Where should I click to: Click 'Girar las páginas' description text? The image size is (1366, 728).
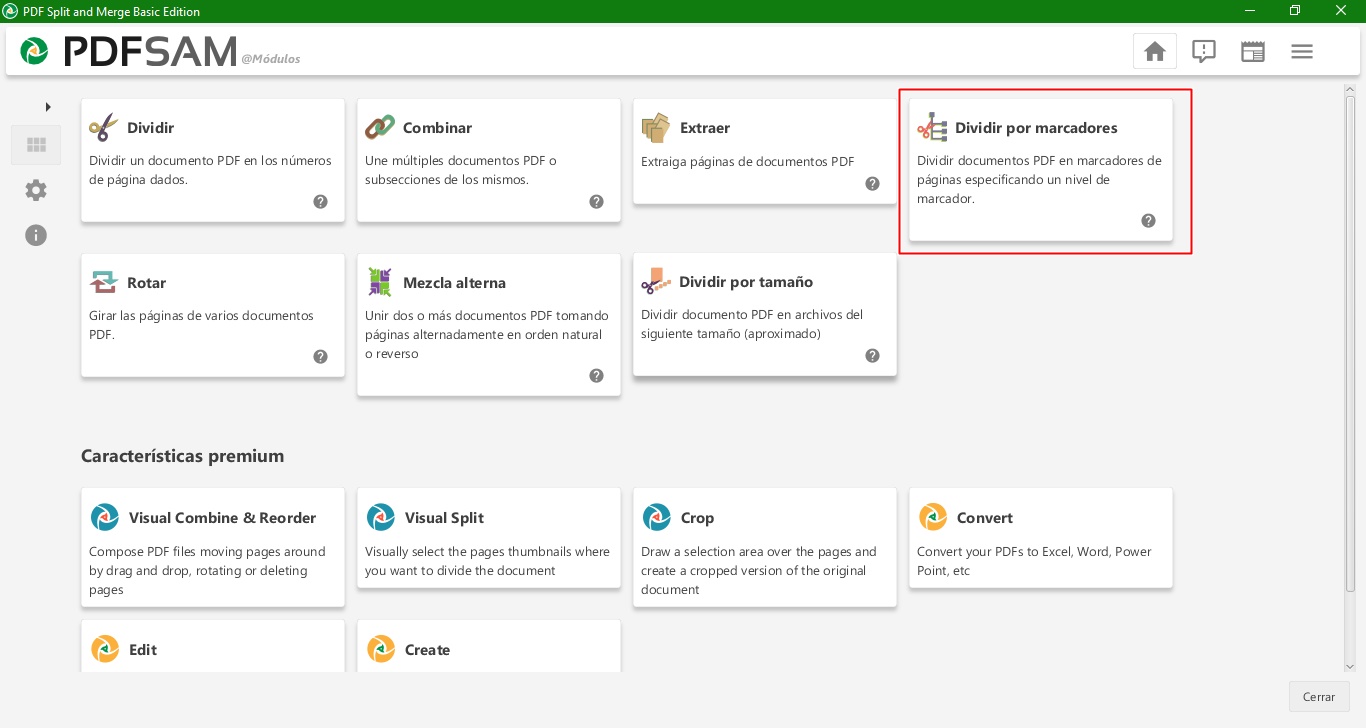click(x=201, y=325)
